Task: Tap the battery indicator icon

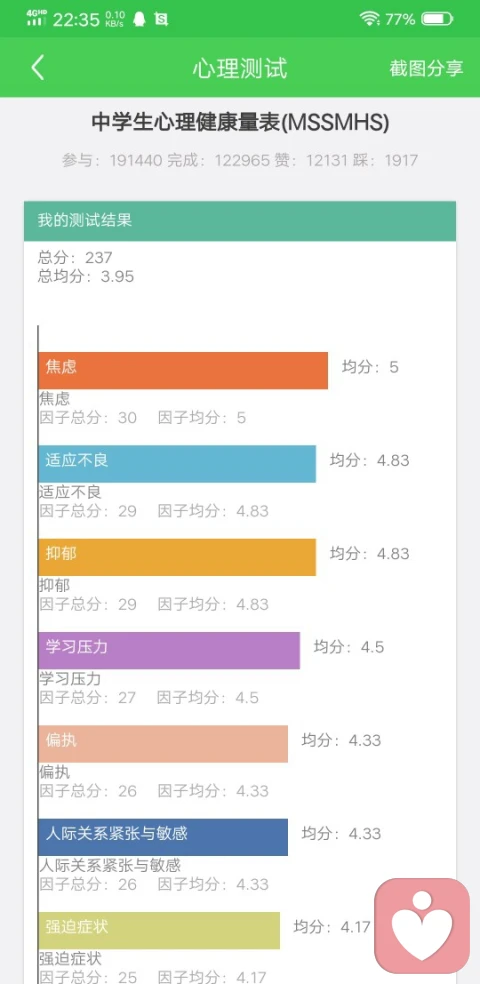Action: click(437, 19)
